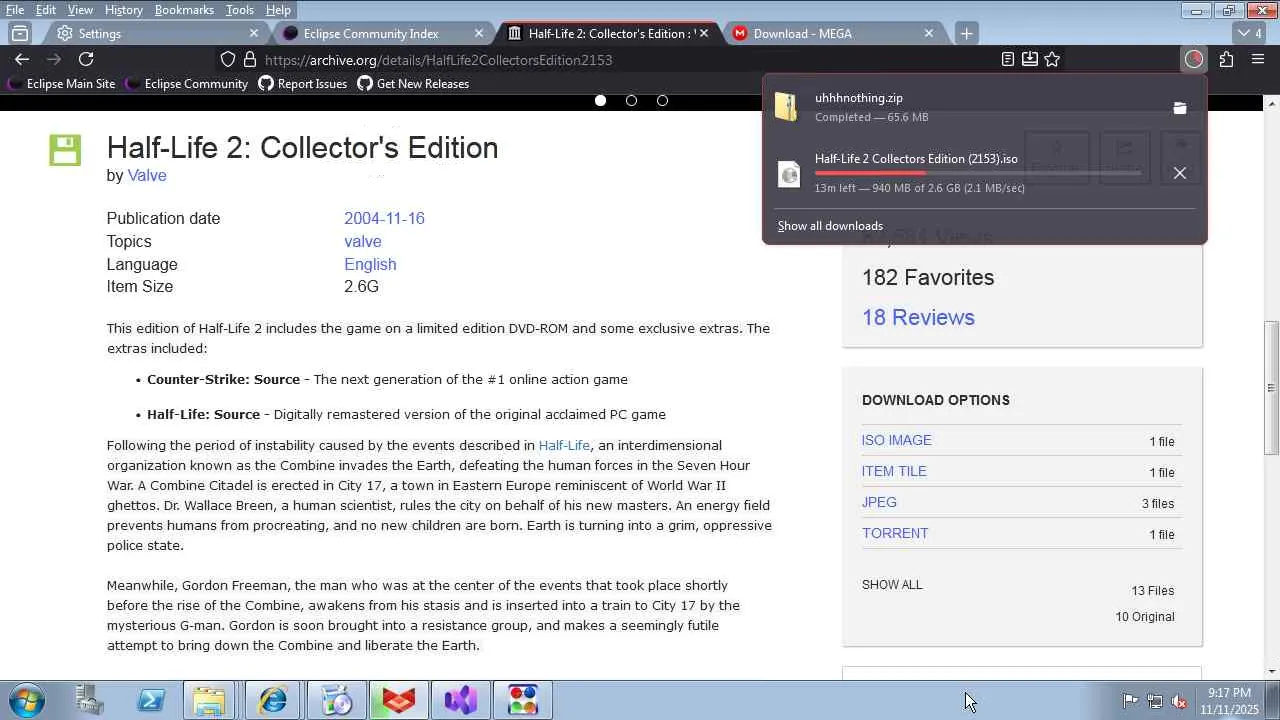The width and height of the screenshot is (1280, 720).
Task: Follow the Half-Life link in the description
Action: 564,445
